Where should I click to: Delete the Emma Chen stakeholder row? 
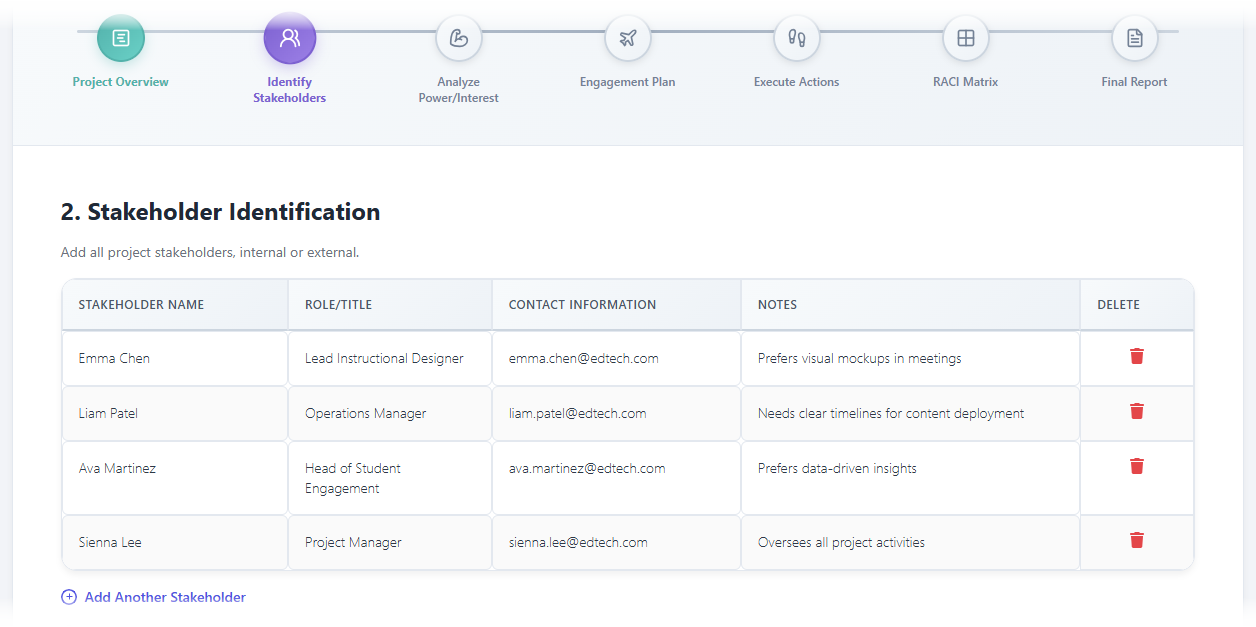[x=1137, y=357]
